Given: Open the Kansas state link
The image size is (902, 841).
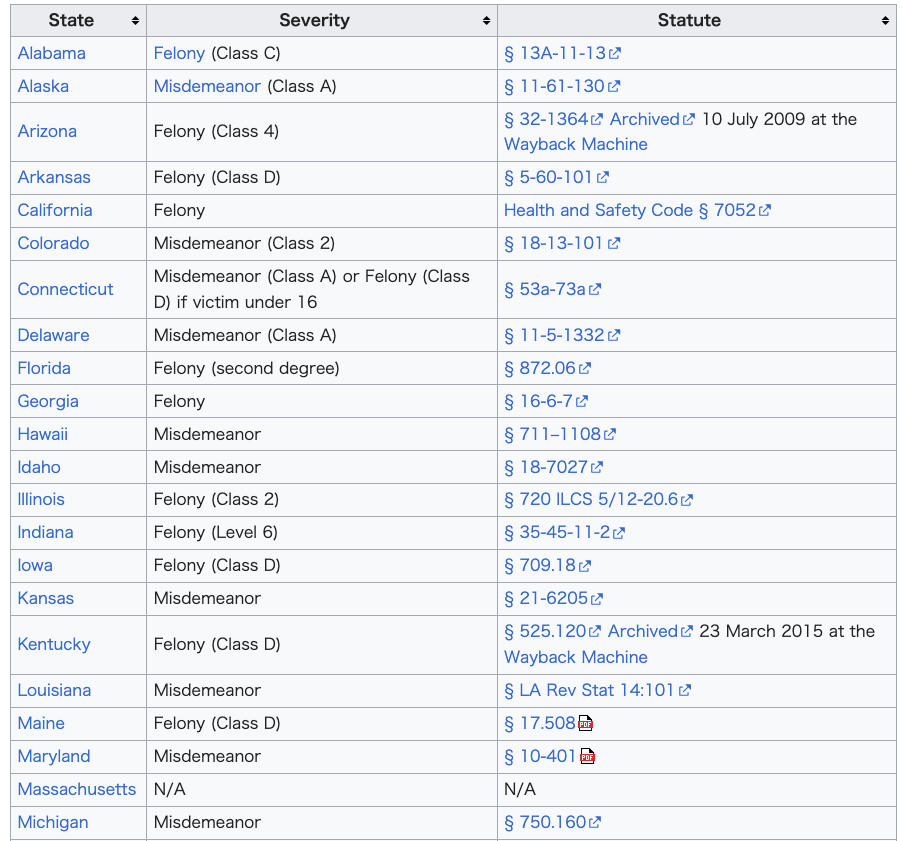Looking at the screenshot, I should (46, 598).
